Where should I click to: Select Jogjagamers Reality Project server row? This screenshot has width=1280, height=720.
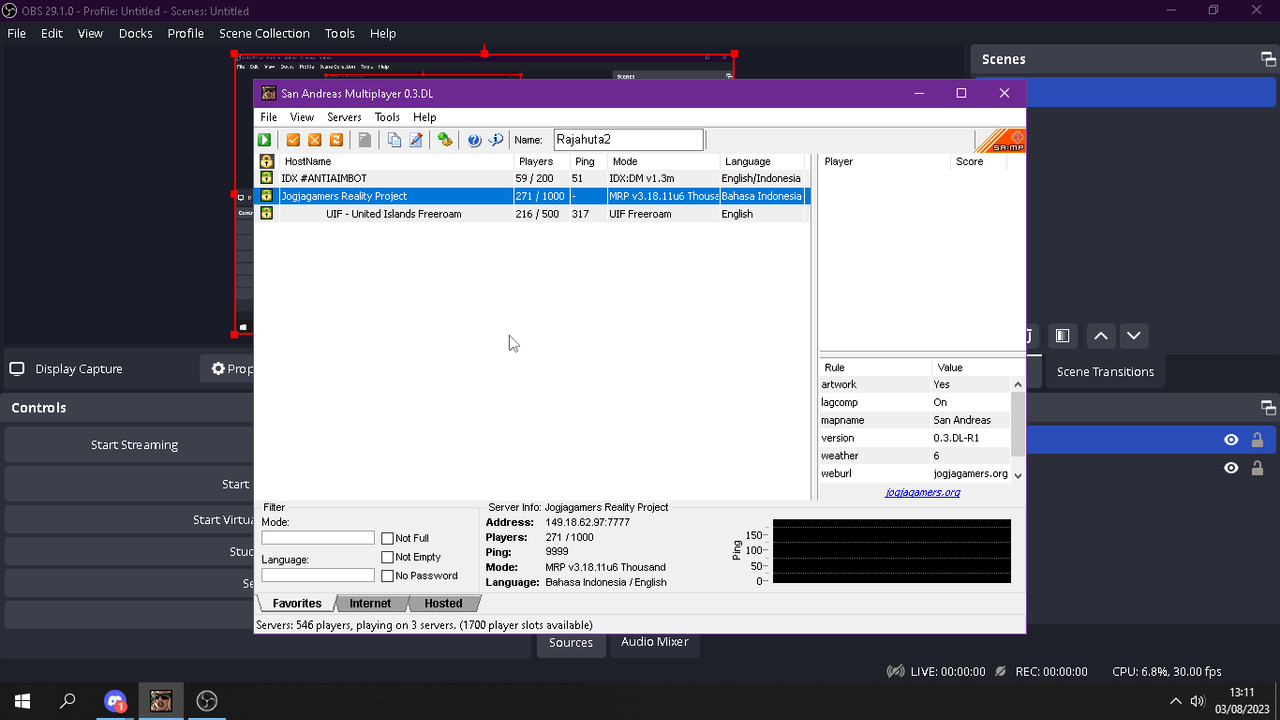[x=532, y=196]
